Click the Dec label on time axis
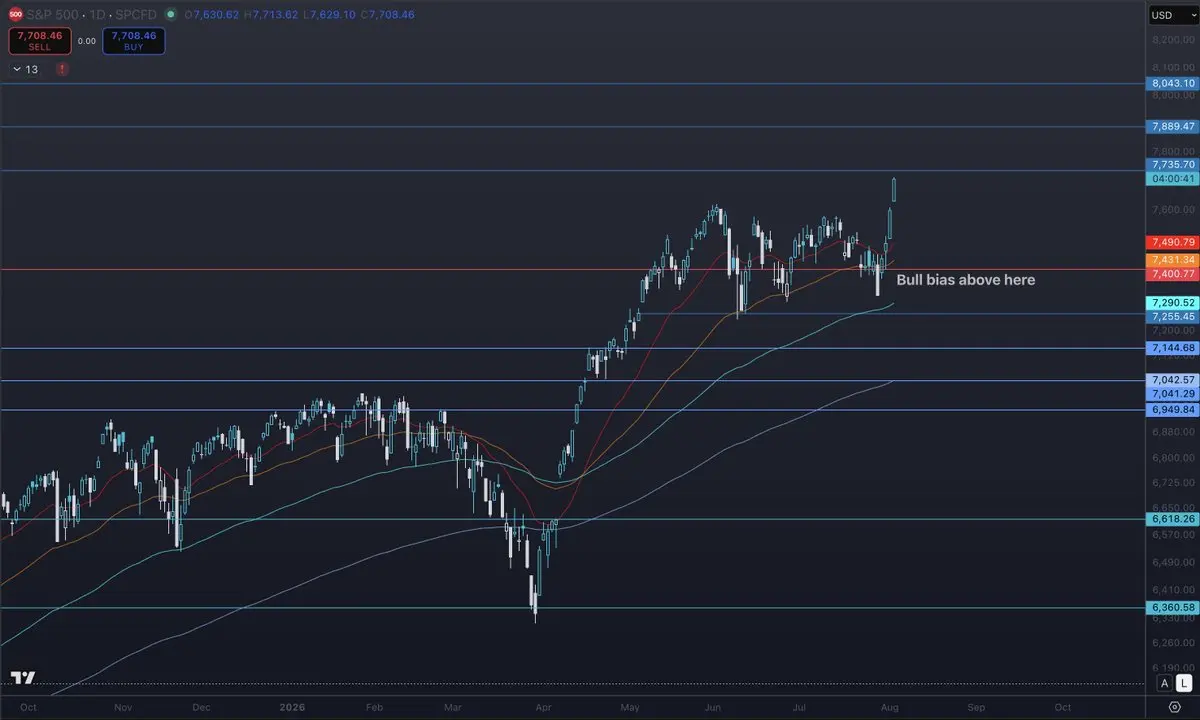 pos(201,706)
